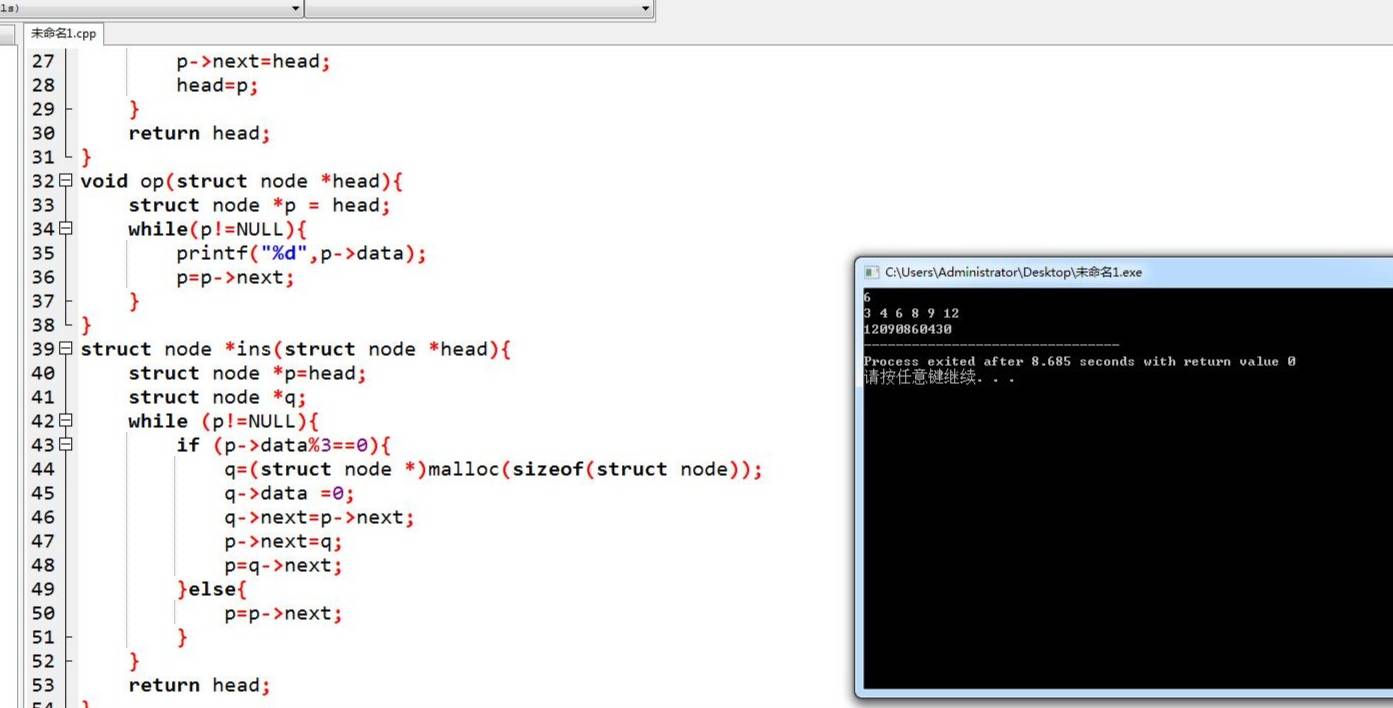Viewport: 1393px width, 708px height.
Task: Click the p=p->next; statement on line 36
Action: (235, 277)
